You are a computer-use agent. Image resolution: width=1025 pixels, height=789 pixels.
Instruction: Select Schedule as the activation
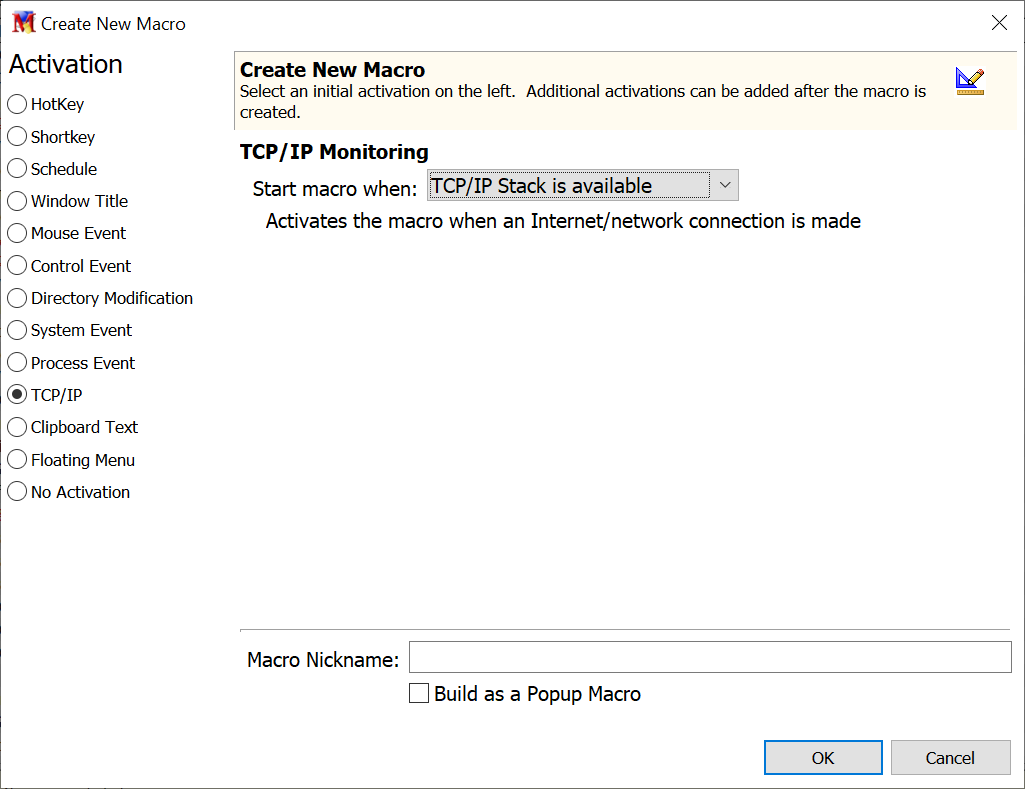(17, 169)
